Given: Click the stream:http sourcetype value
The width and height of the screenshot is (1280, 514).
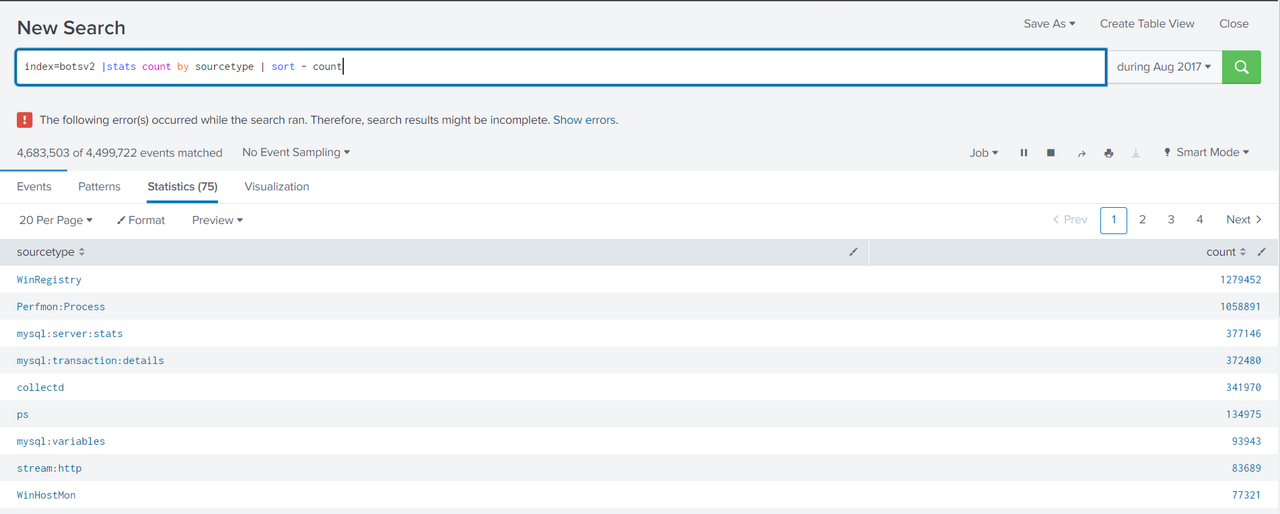Looking at the screenshot, I should pos(49,469).
